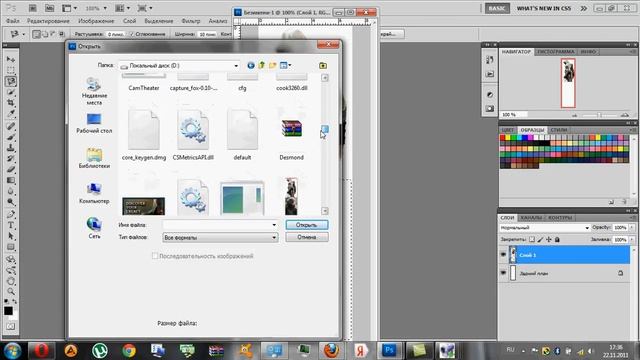Select the Crop tool
Screen dimensions: 640x360
pos(11,103)
